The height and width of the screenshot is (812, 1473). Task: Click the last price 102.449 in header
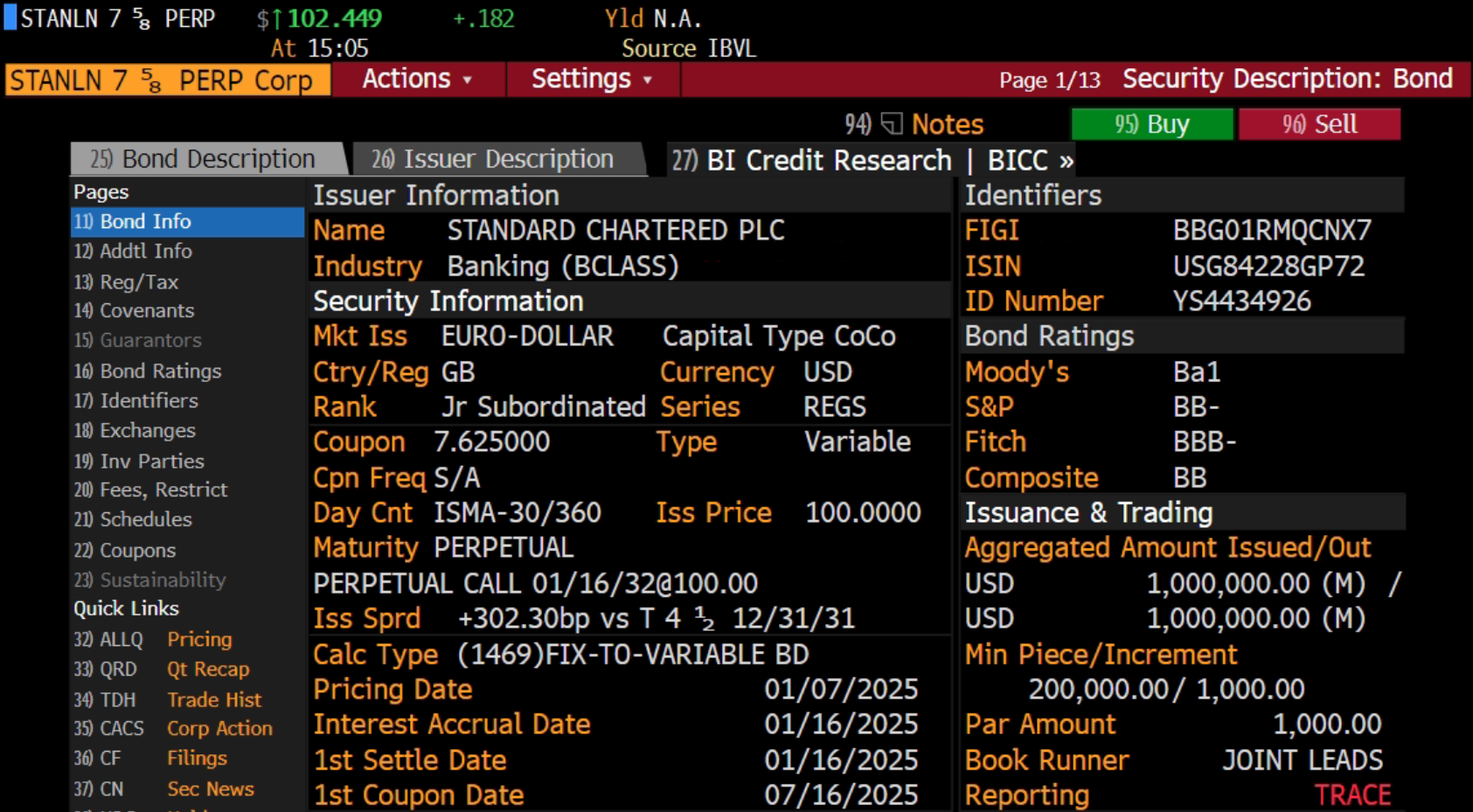pyautogui.click(x=334, y=18)
